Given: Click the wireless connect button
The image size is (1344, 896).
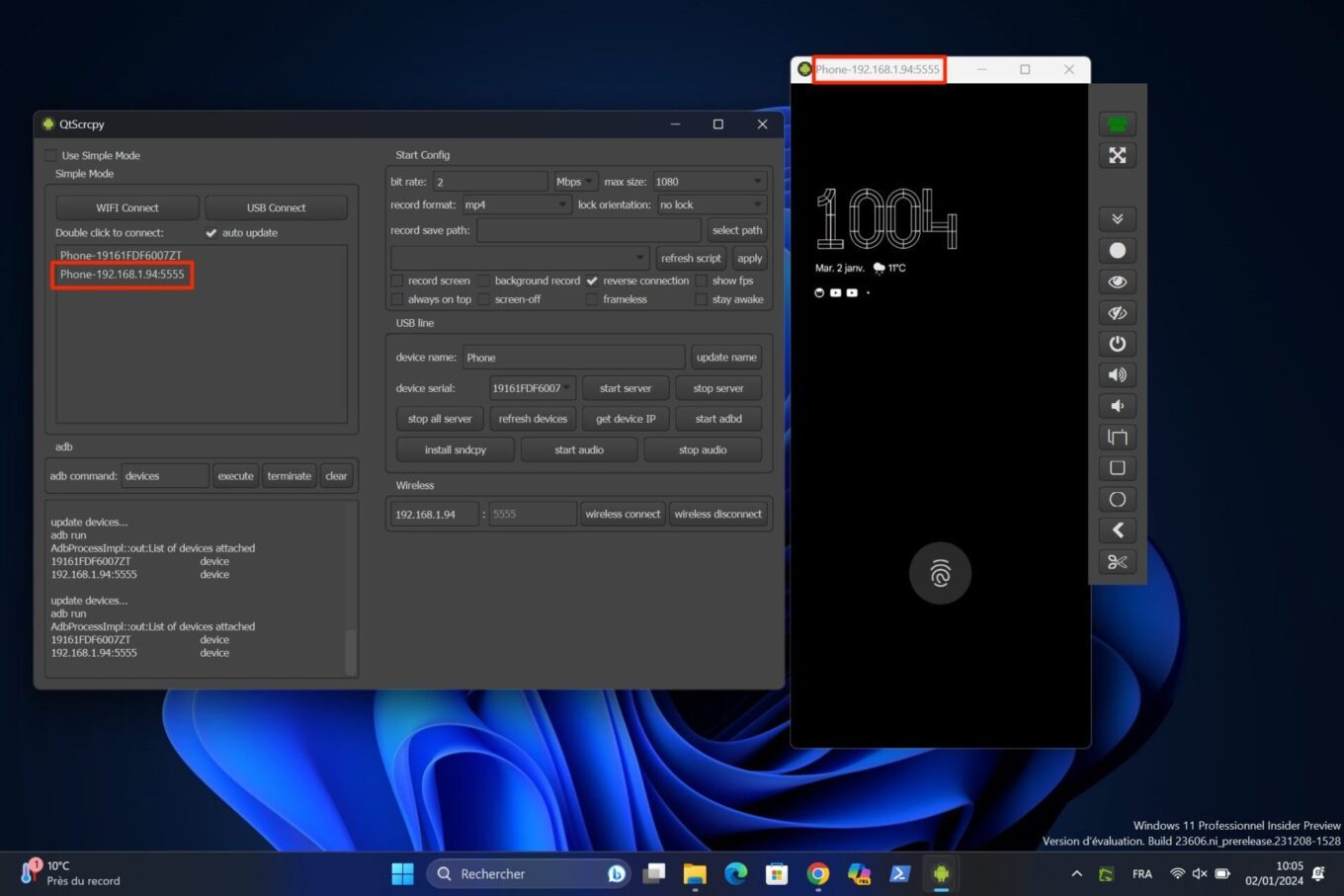Looking at the screenshot, I should click(x=623, y=514).
